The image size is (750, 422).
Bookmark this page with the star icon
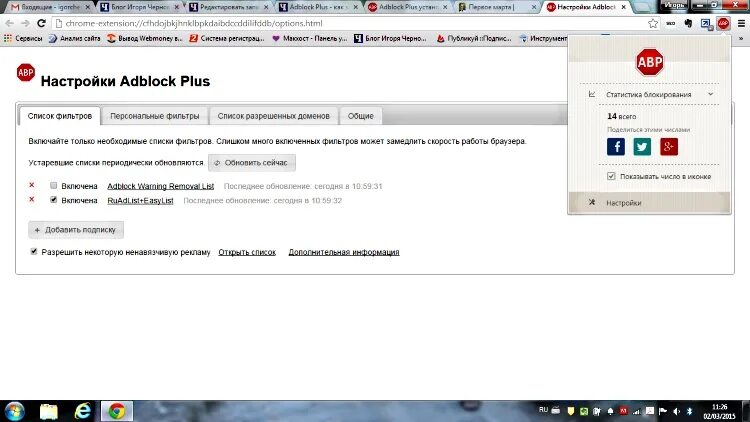(653, 23)
